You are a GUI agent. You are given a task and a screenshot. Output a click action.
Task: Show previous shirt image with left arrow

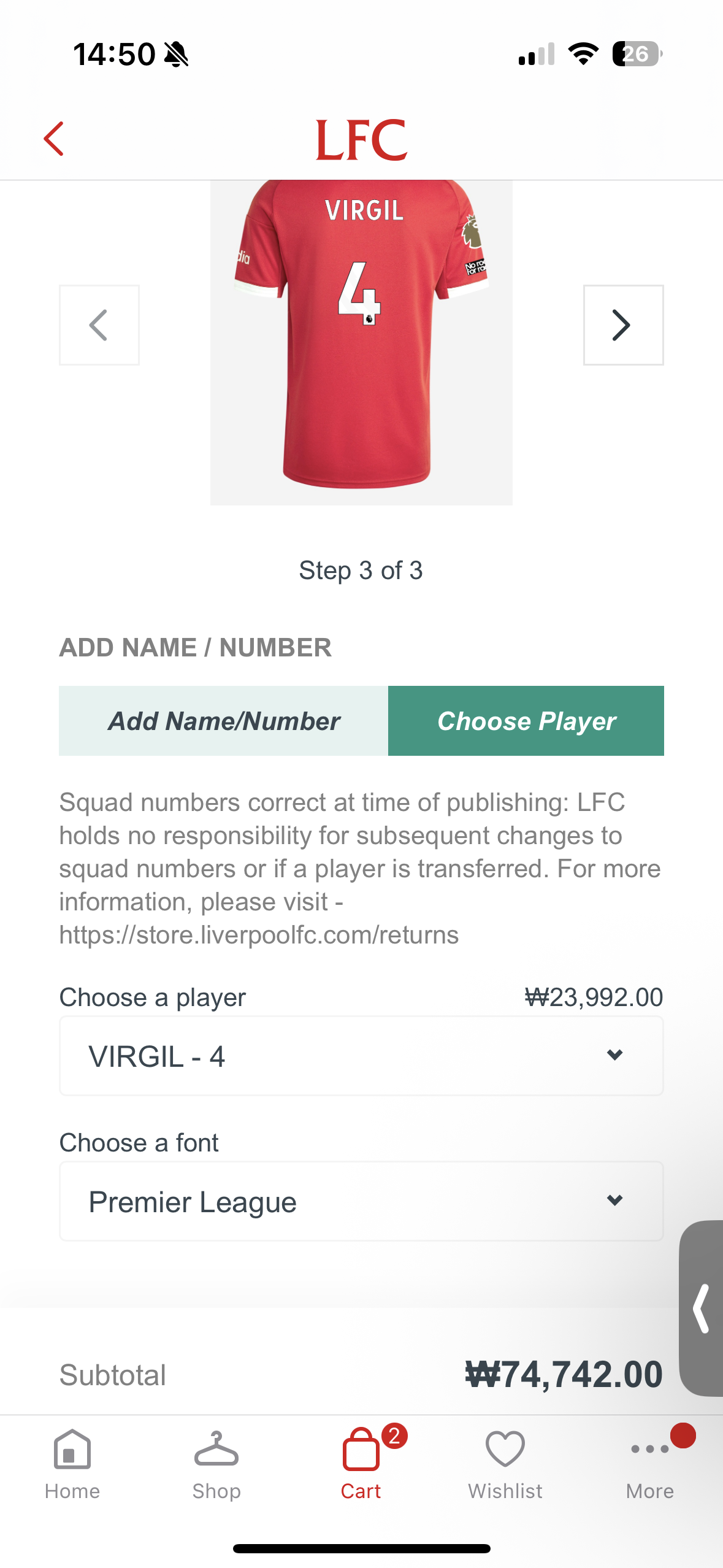pos(99,325)
